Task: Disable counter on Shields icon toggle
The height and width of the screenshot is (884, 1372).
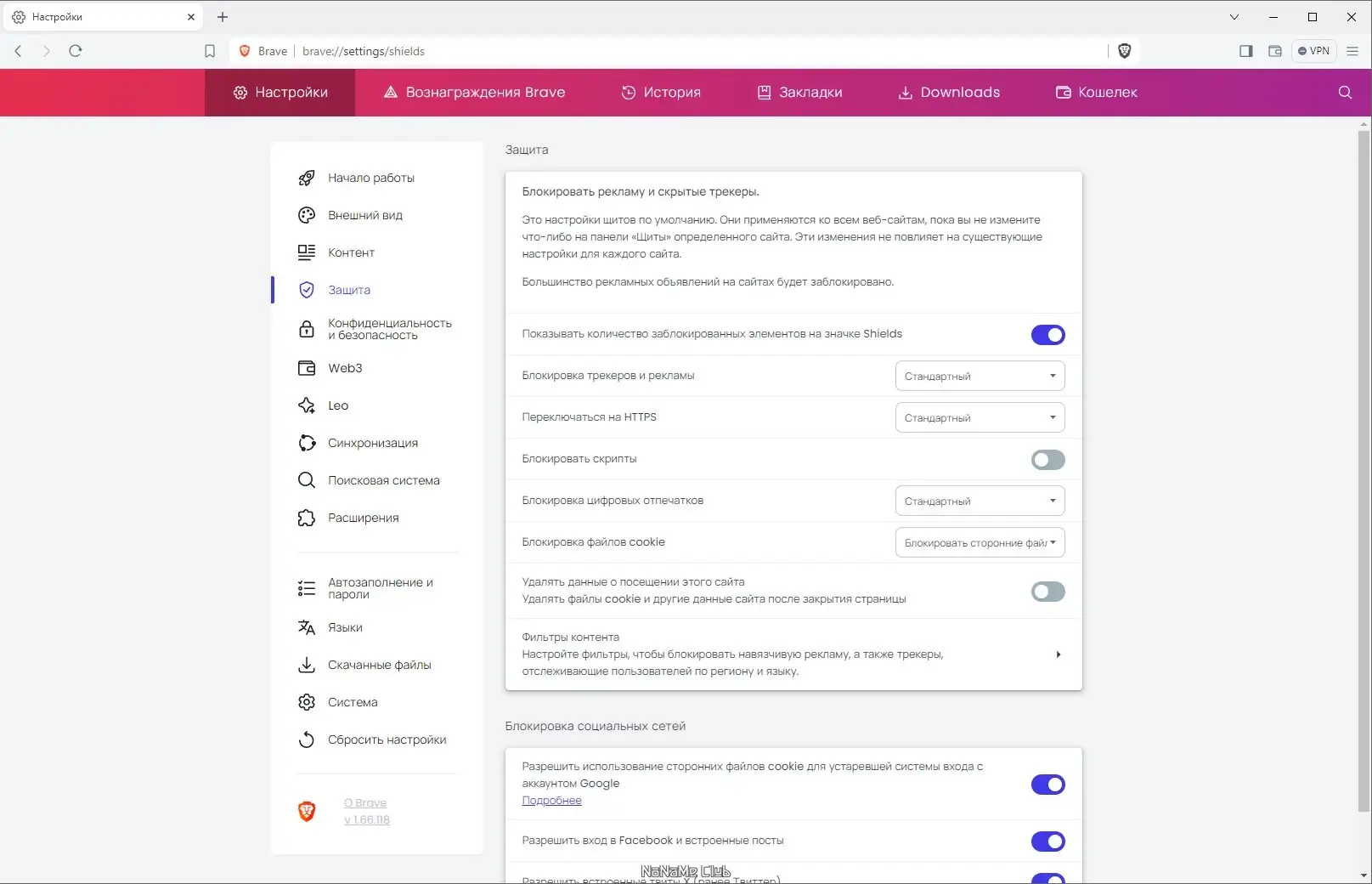Action: point(1047,334)
